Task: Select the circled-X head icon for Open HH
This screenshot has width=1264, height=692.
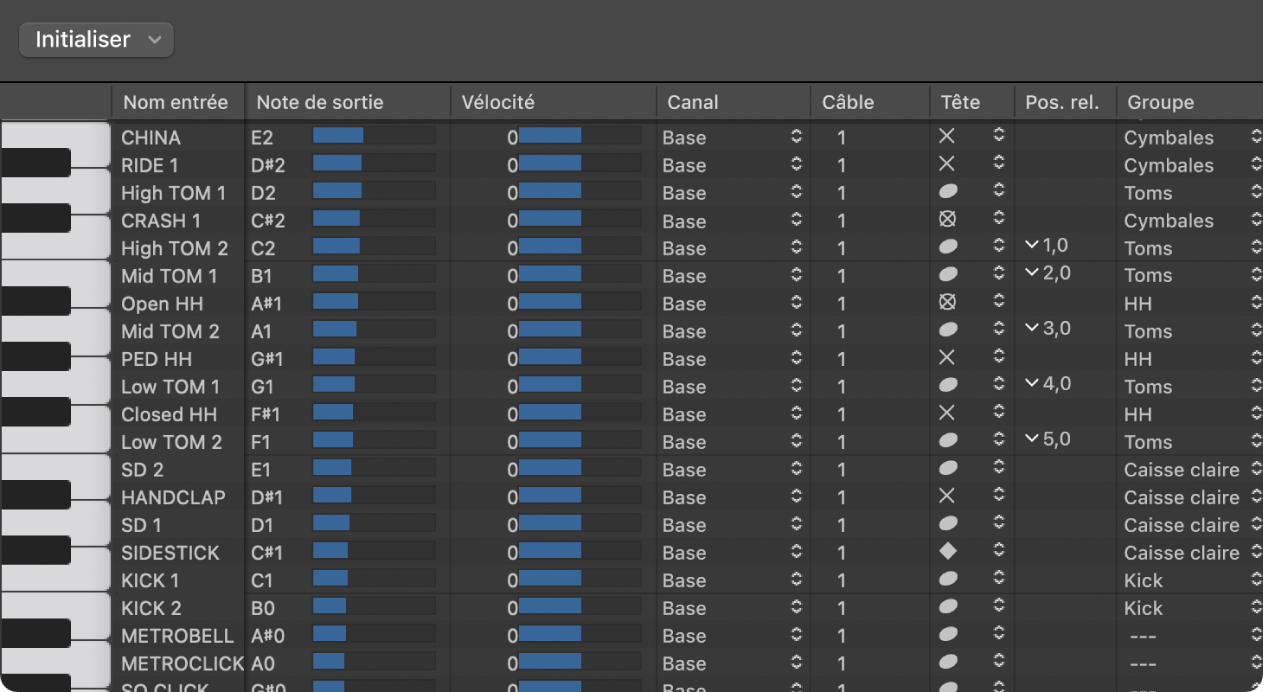Action: coord(947,303)
